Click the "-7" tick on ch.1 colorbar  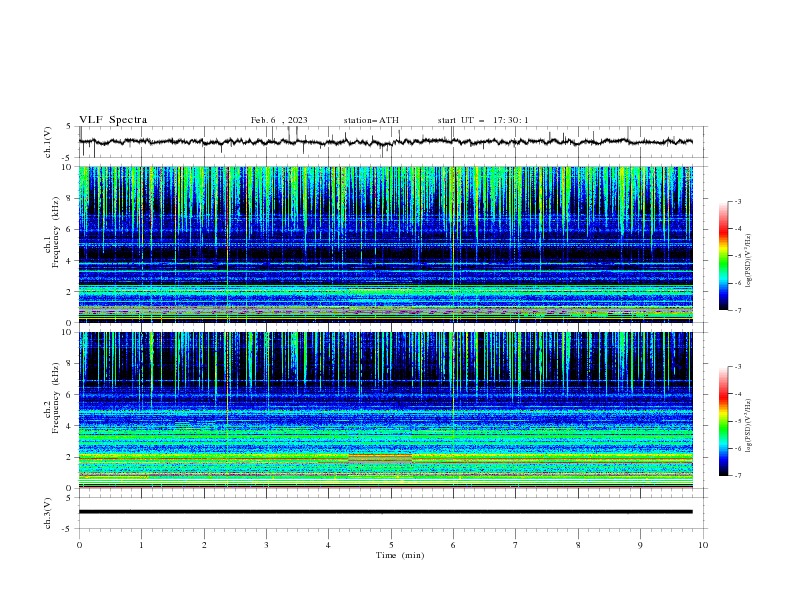(737, 310)
